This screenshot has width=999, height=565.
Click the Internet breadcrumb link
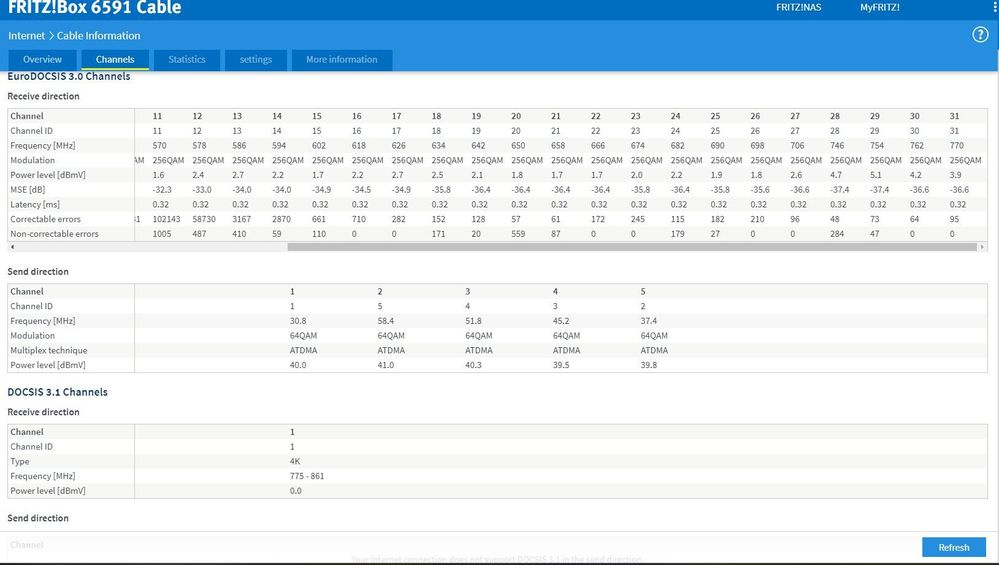[x=26, y=36]
